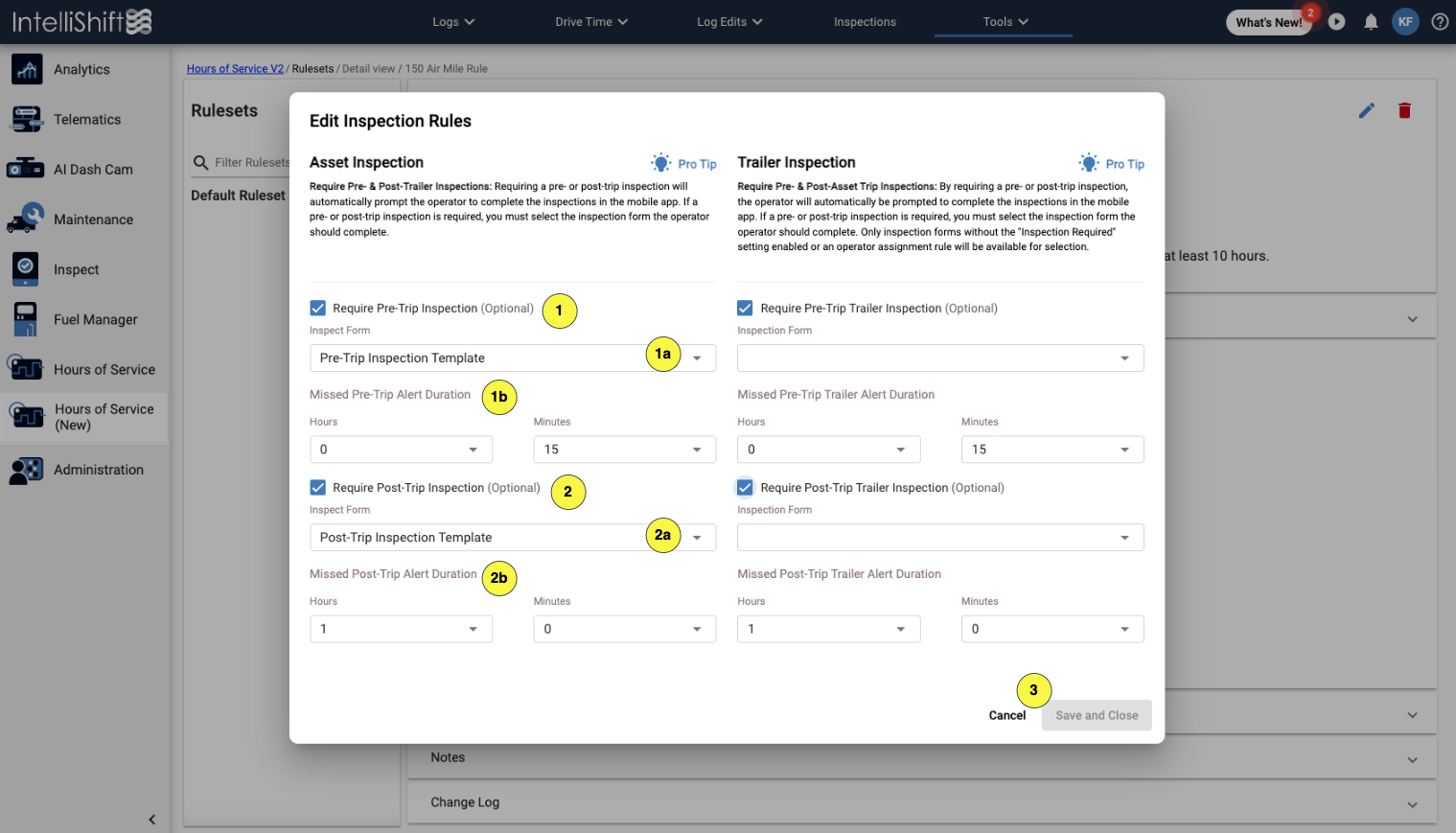This screenshot has width=1456, height=833.
Task: Collapse the left sidebar using the chevron
Action: 151,820
